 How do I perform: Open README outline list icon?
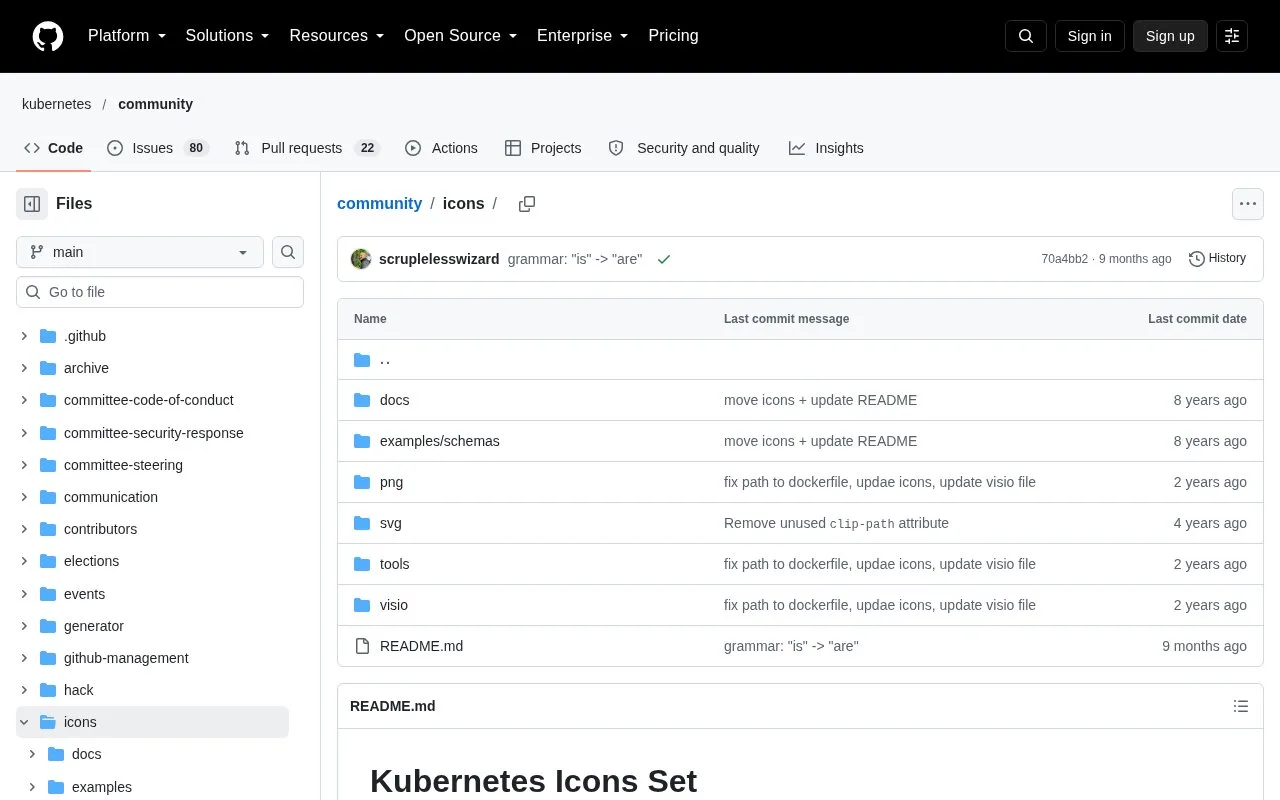1241,706
